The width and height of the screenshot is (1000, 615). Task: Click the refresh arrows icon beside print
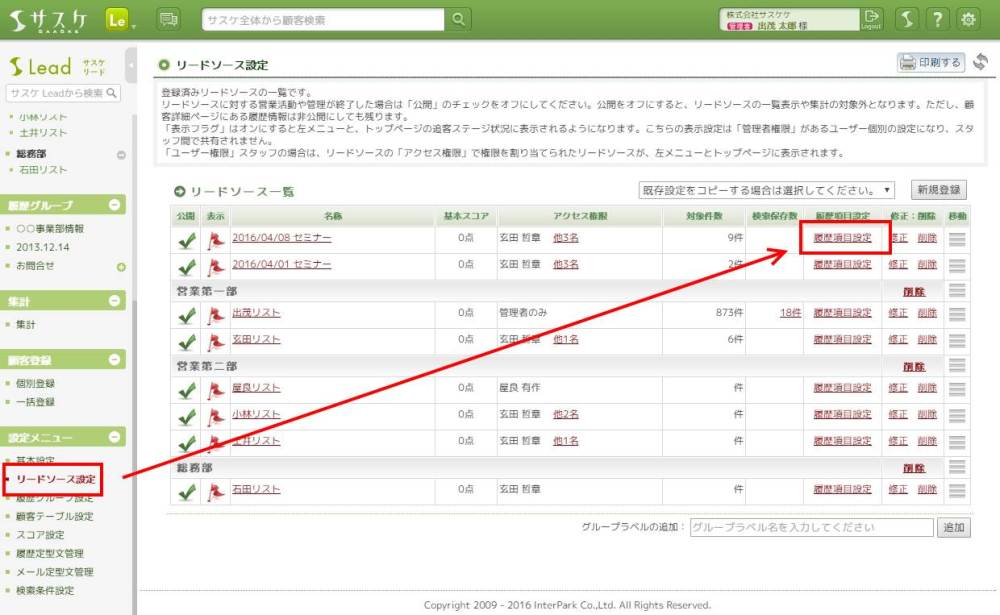click(980, 63)
